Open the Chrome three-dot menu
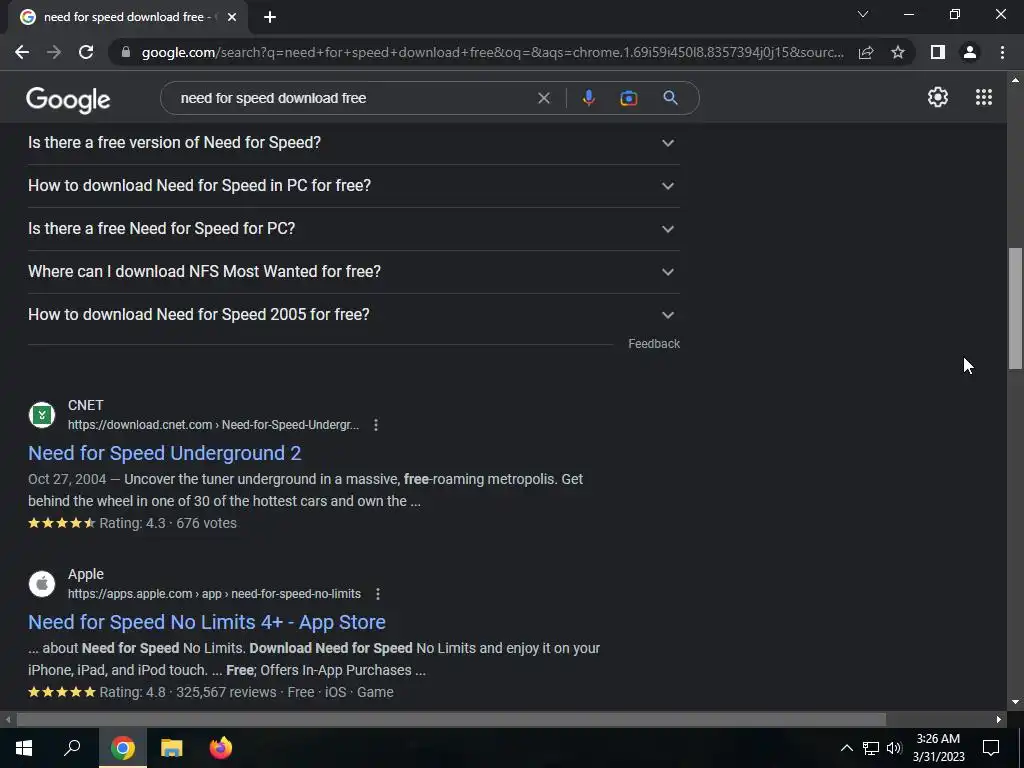This screenshot has height=768, width=1024. click(1002, 52)
